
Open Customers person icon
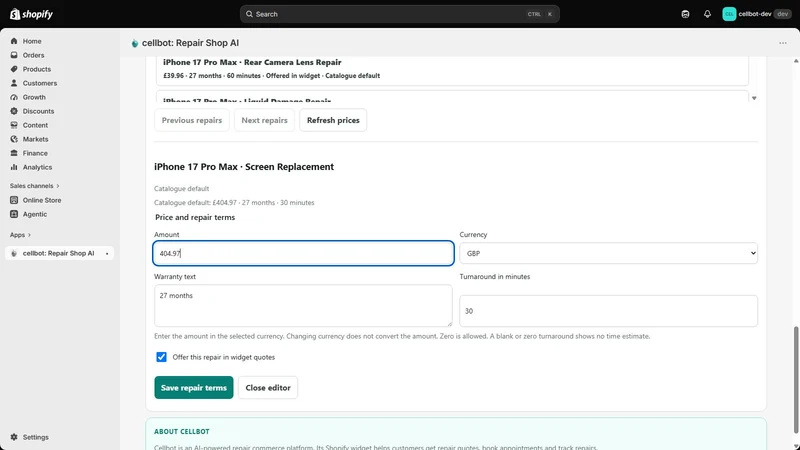14,83
